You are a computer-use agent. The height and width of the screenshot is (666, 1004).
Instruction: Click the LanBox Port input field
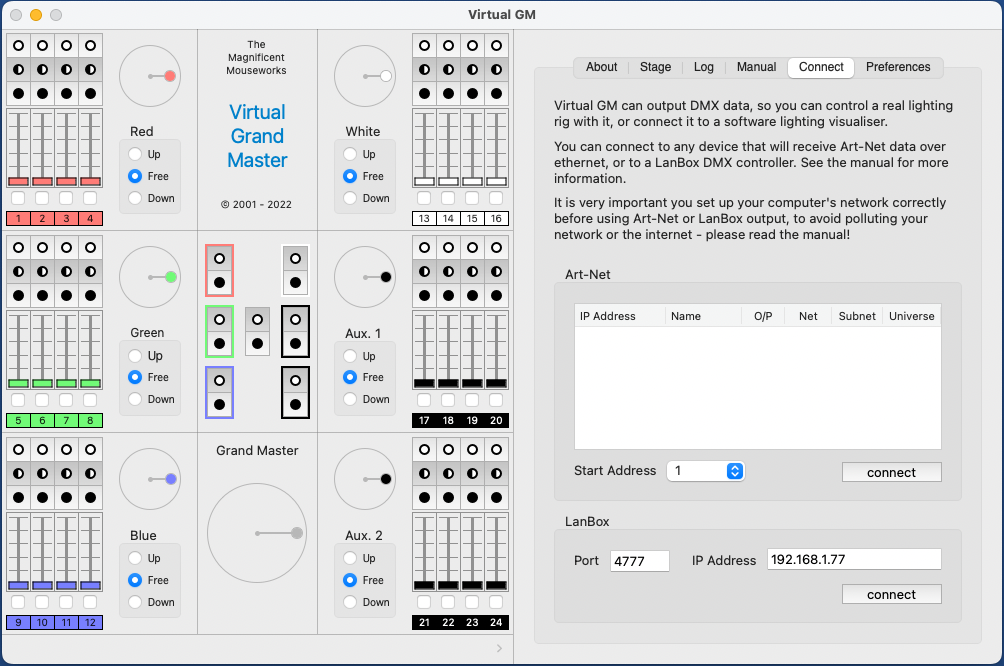(639, 561)
